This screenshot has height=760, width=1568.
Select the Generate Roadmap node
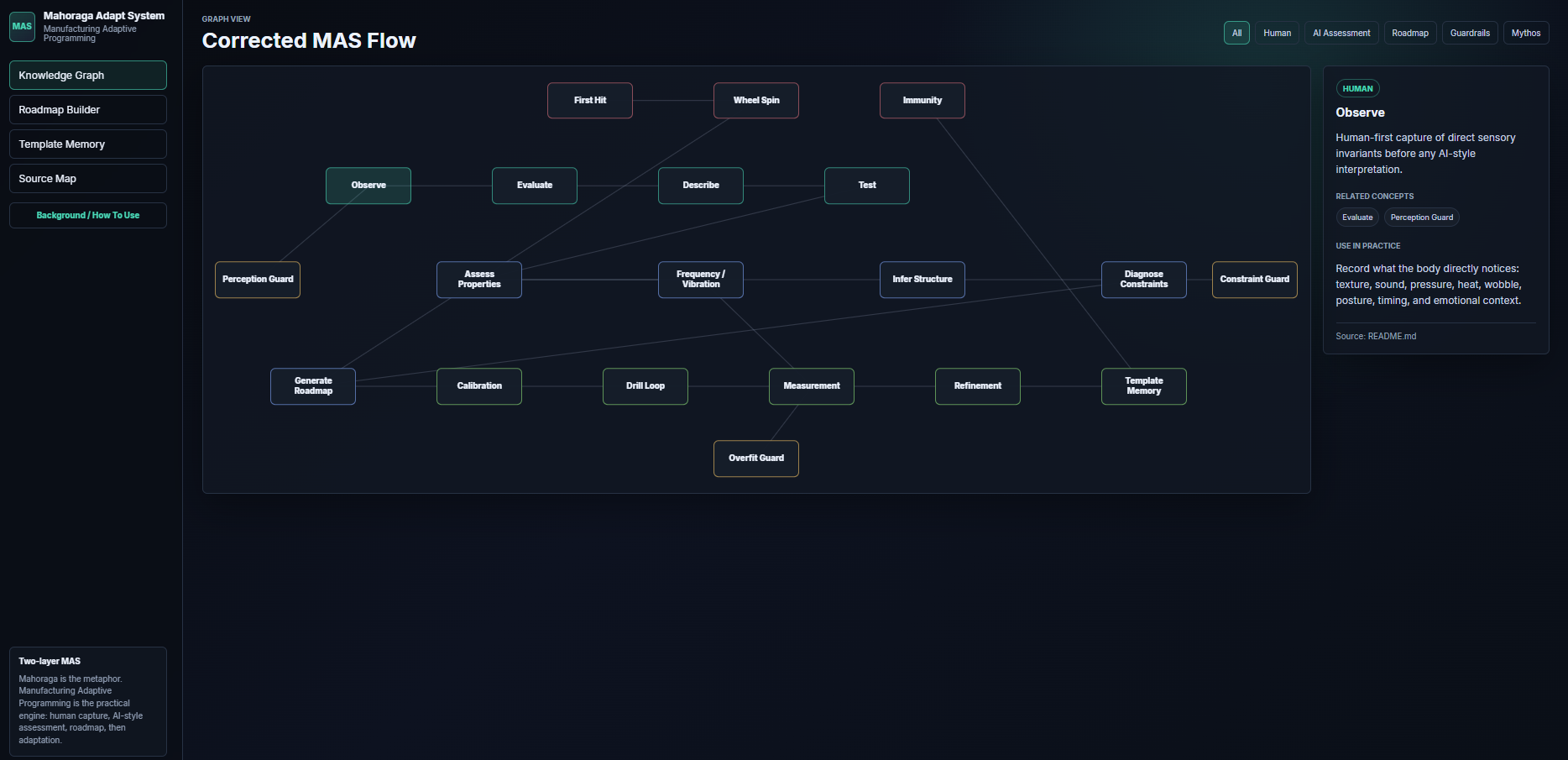(313, 385)
